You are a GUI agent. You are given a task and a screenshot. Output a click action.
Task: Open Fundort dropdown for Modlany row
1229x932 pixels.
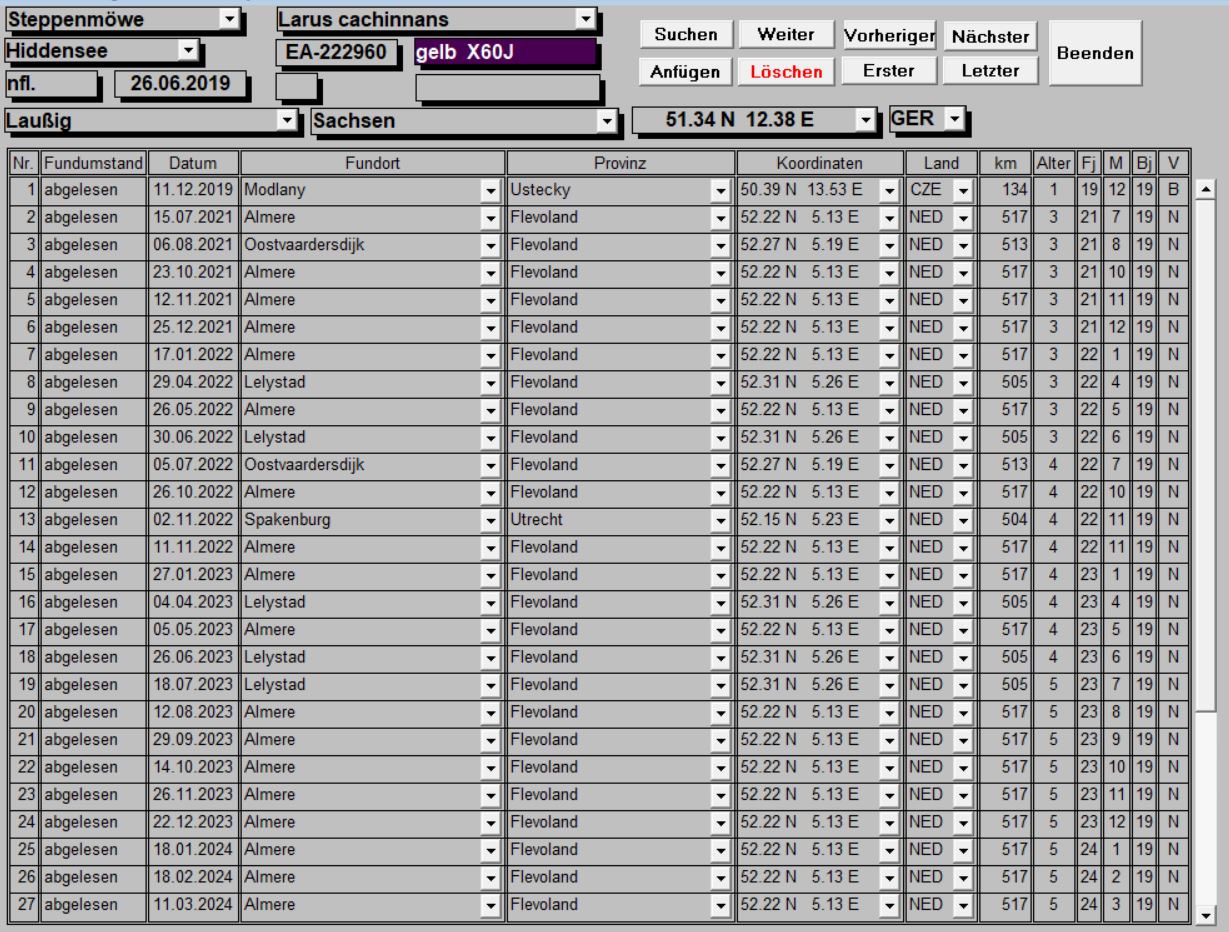pos(491,190)
